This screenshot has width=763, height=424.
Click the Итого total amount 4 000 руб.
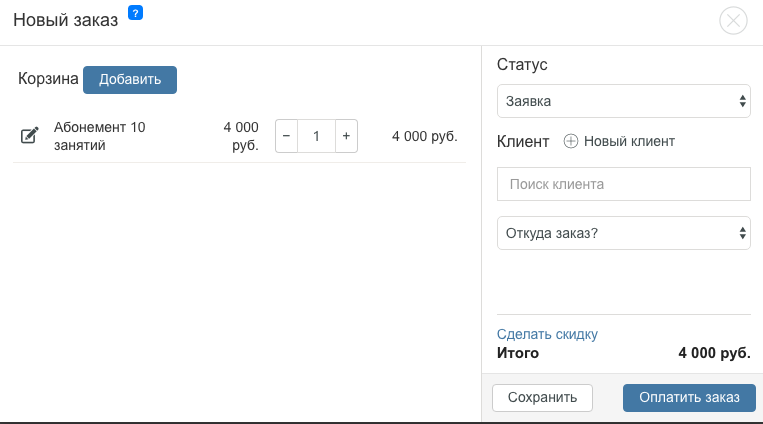[714, 353]
